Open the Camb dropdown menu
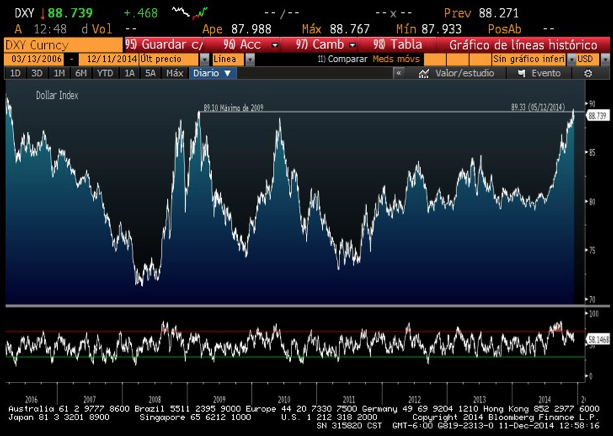Image resolution: width=613 pixels, height=436 pixels. [352, 45]
